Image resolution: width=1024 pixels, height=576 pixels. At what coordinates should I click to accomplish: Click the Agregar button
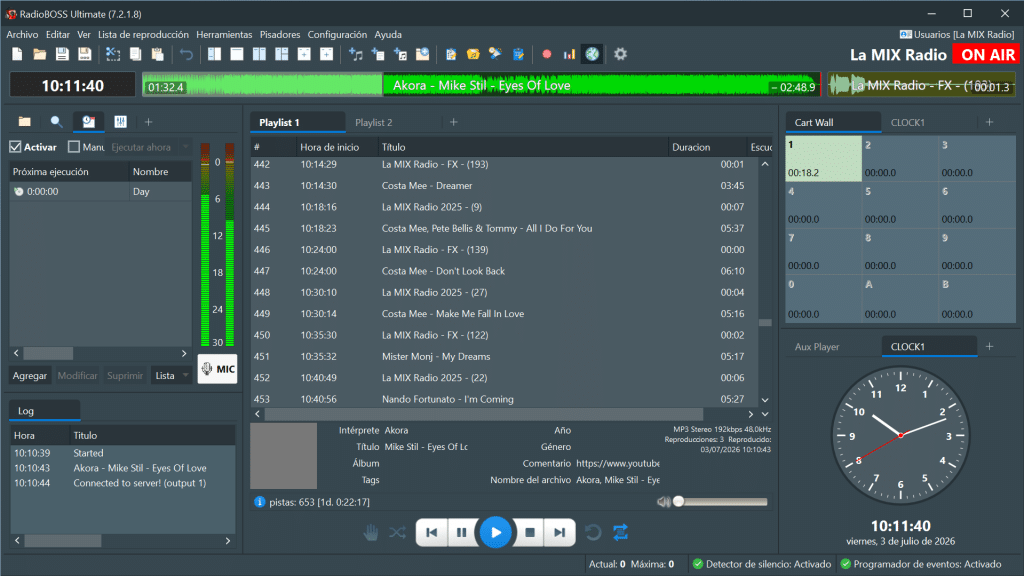pyautogui.click(x=29, y=376)
